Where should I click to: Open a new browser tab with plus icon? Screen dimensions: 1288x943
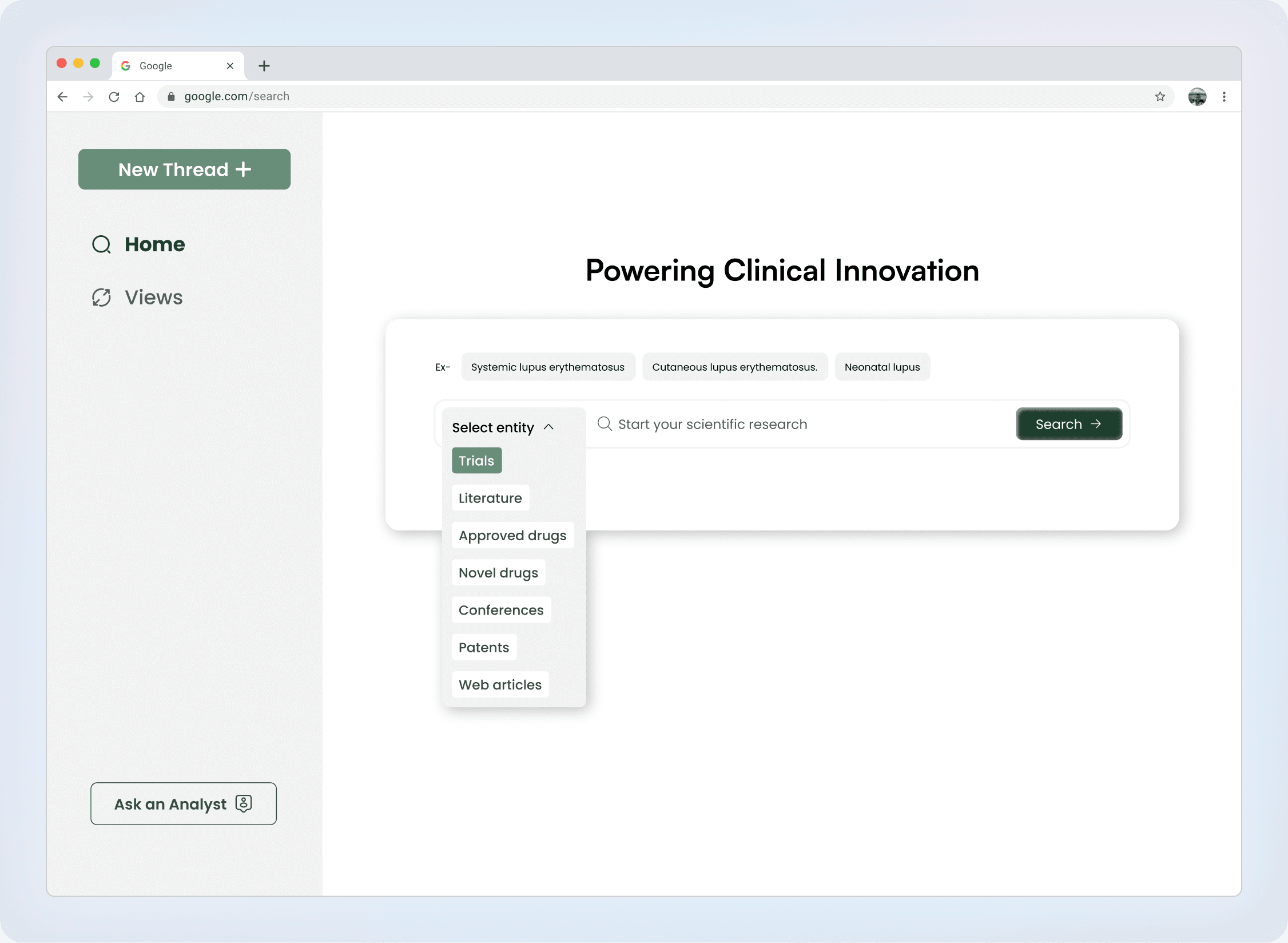pyautogui.click(x=264, y=66)
